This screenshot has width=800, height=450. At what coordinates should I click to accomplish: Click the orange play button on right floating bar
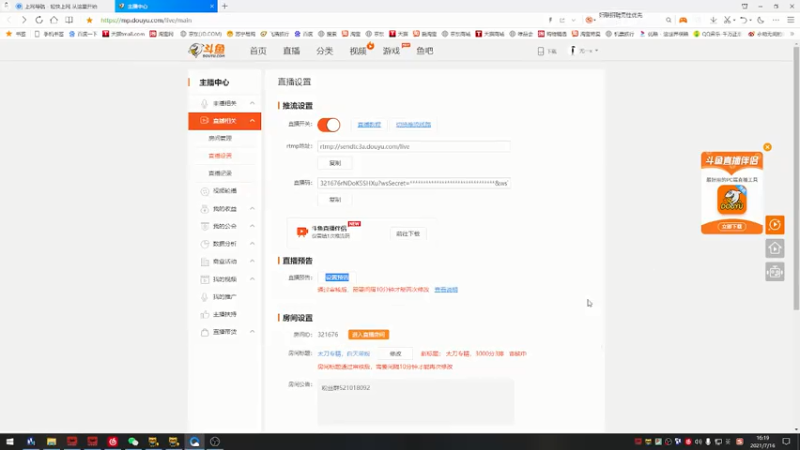pos(774,224)
